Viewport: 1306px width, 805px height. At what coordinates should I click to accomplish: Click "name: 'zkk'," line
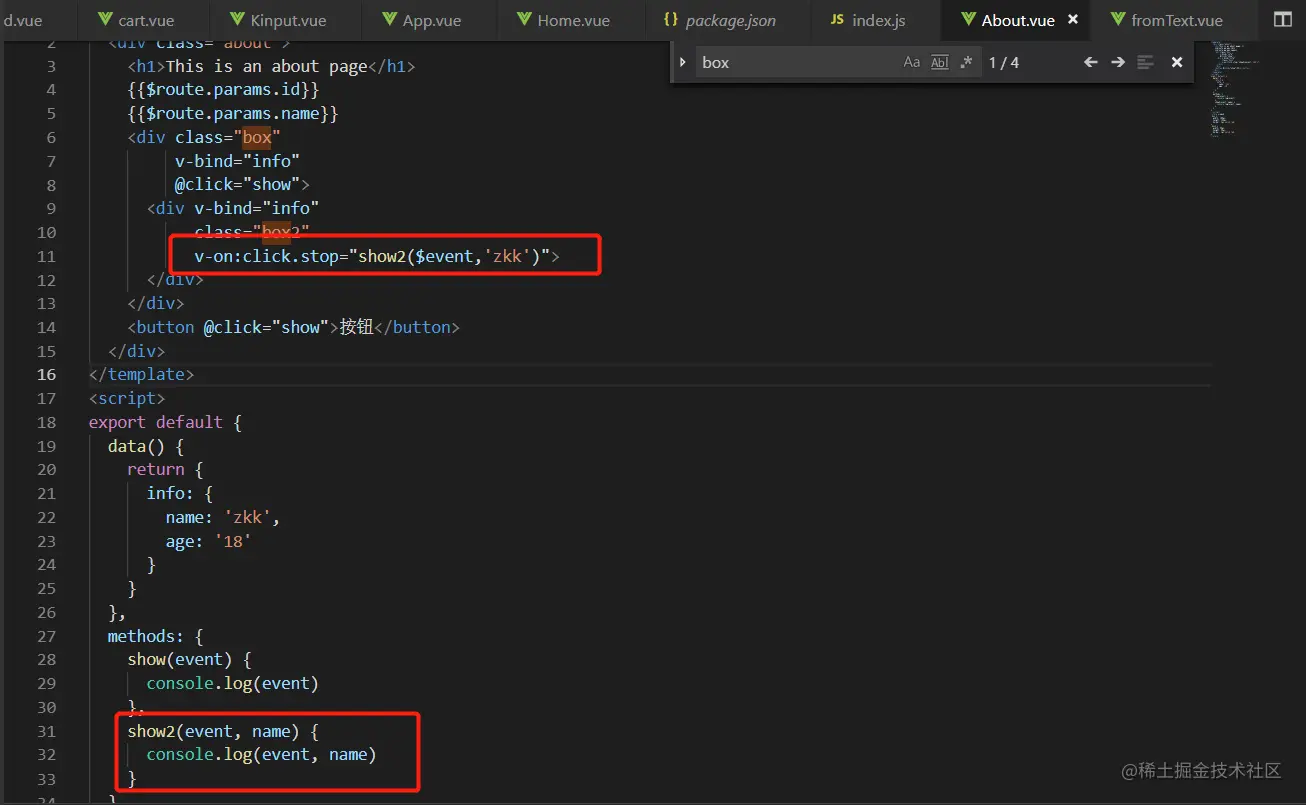tap(223, 517)
